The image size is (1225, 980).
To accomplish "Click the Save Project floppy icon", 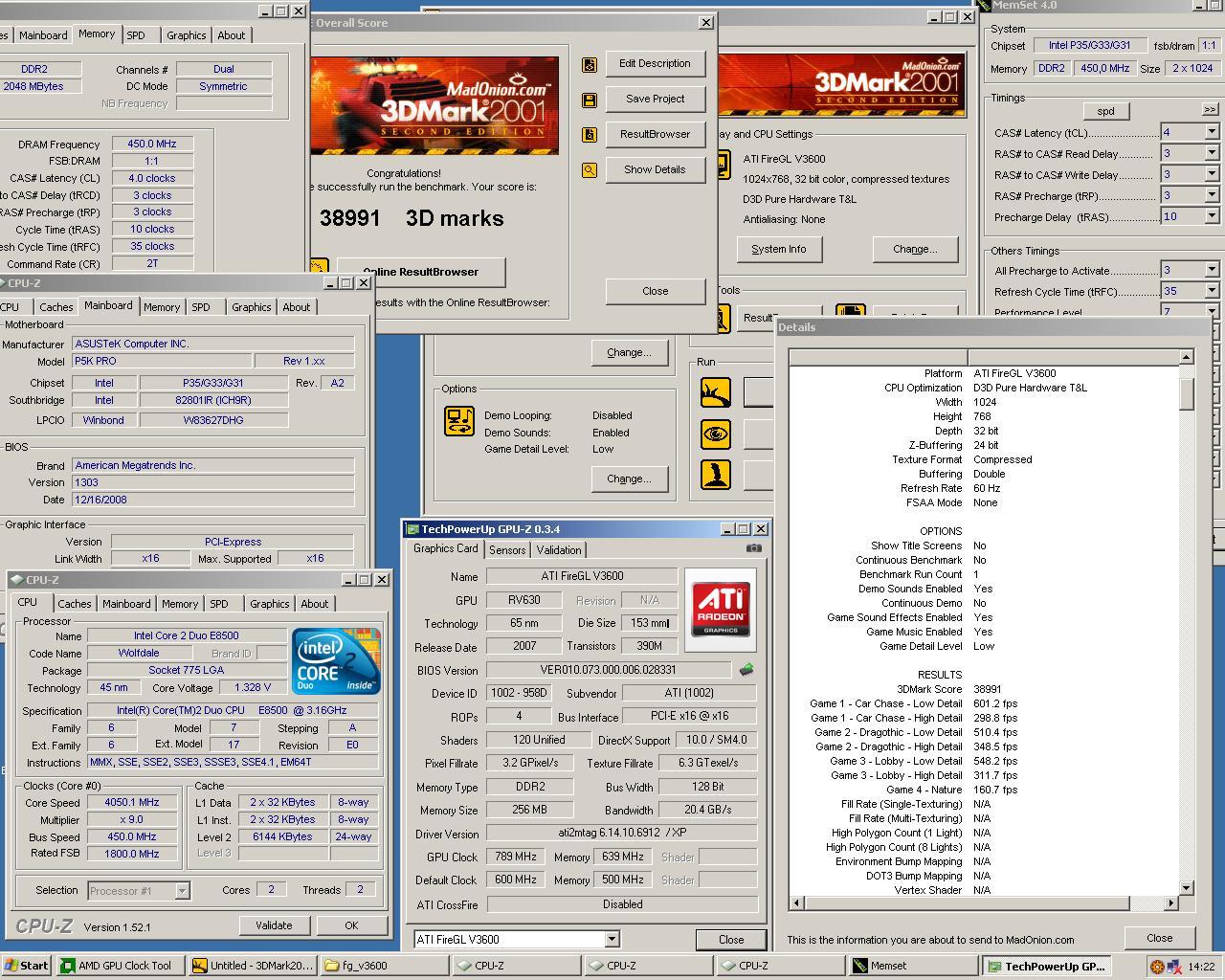I will click(590, 100).
